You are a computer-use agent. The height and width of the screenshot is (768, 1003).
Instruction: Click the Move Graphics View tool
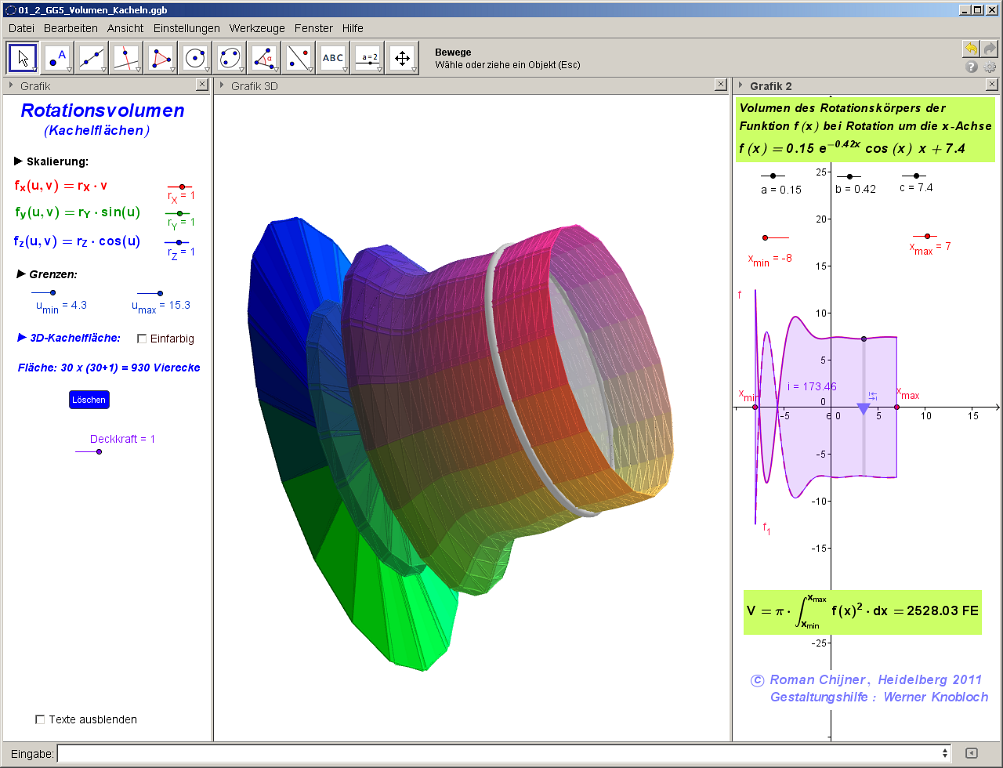(402, 58)
